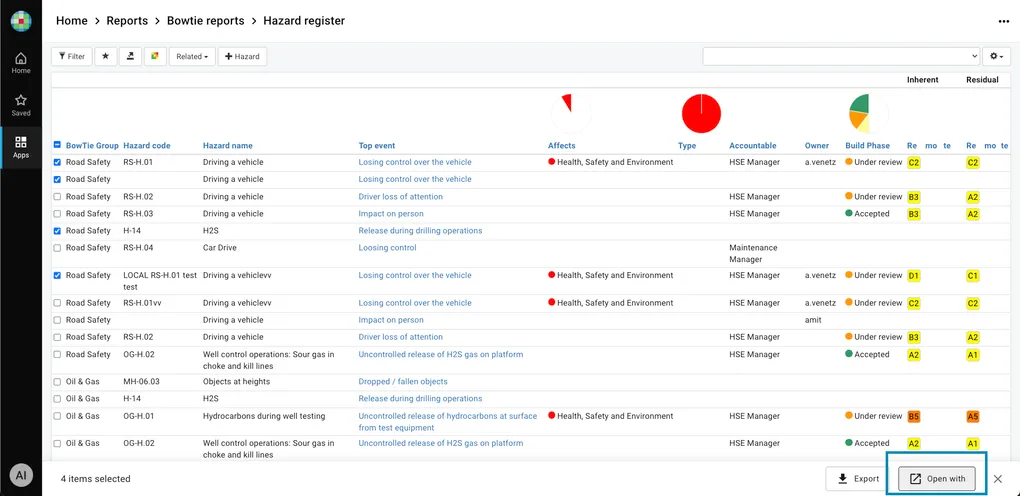Click the Maintenance Manager accountable cell
This screenshot has height=496, width=1020.
click(753, 254)
